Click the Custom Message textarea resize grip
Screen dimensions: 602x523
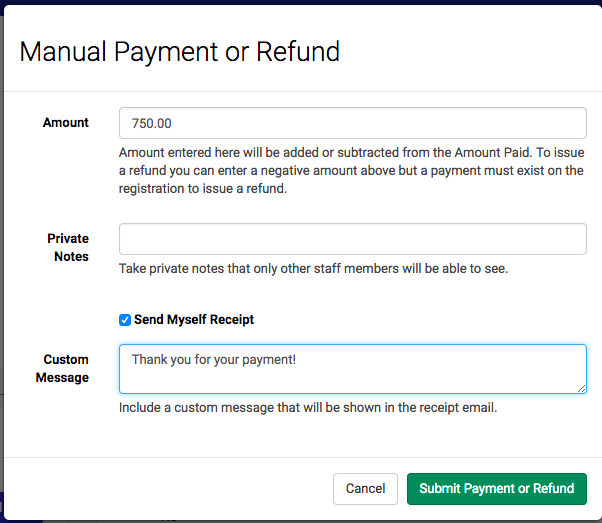581,389
